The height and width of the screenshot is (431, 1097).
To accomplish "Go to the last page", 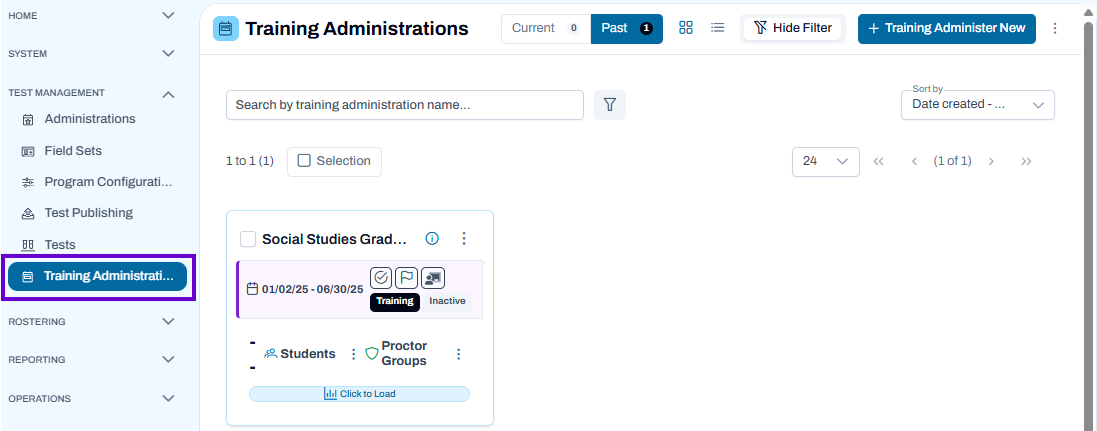I will [x=1026, y=162].
